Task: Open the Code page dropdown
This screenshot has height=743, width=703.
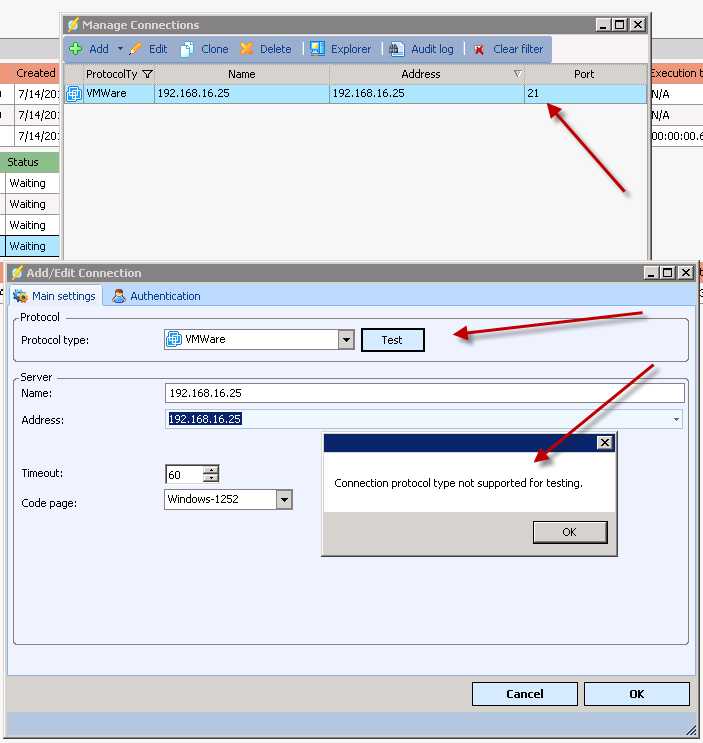Action: (284, 499)
